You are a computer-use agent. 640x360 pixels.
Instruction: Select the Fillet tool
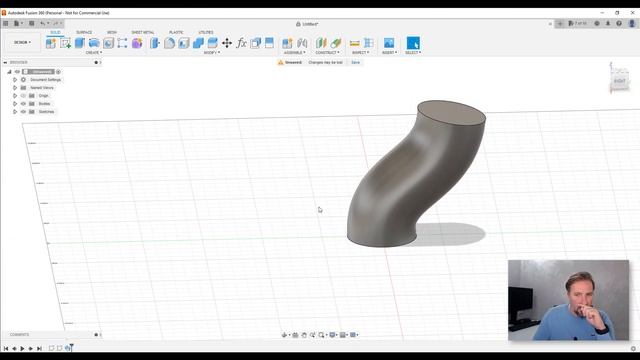point(169,43)
